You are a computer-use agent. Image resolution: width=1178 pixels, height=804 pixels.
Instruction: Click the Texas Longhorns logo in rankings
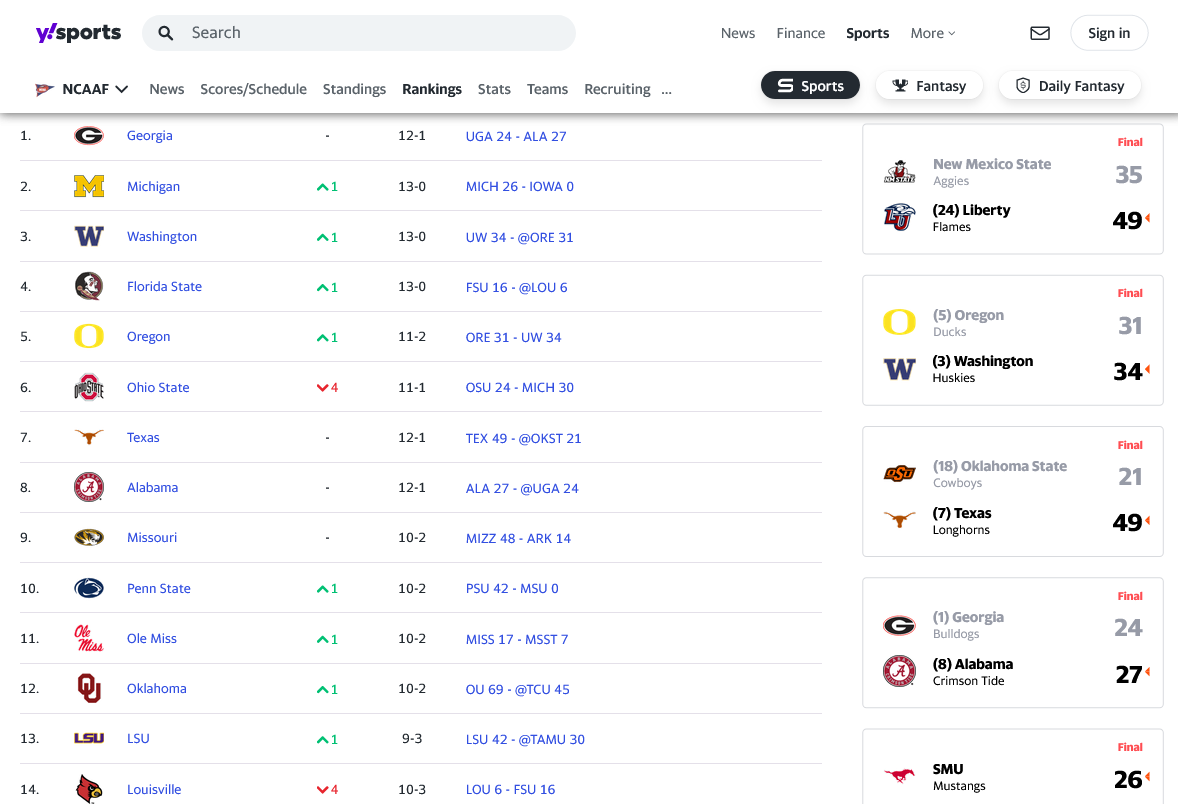click(89, 437)
